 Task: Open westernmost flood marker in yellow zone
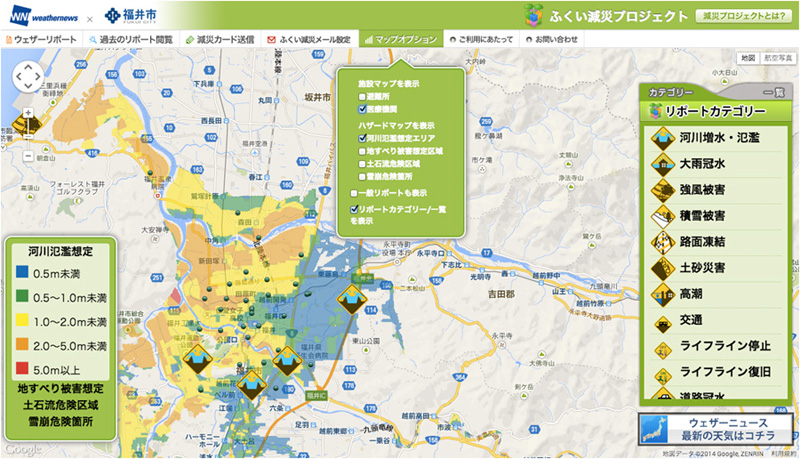(x=197, y=359)
